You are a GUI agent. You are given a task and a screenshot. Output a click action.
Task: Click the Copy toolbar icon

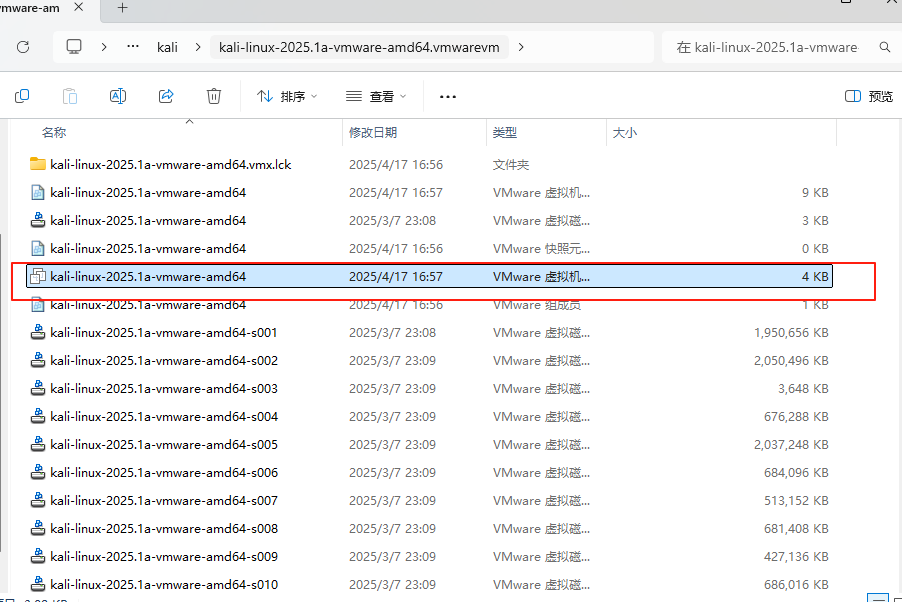[x=22, y=96]
